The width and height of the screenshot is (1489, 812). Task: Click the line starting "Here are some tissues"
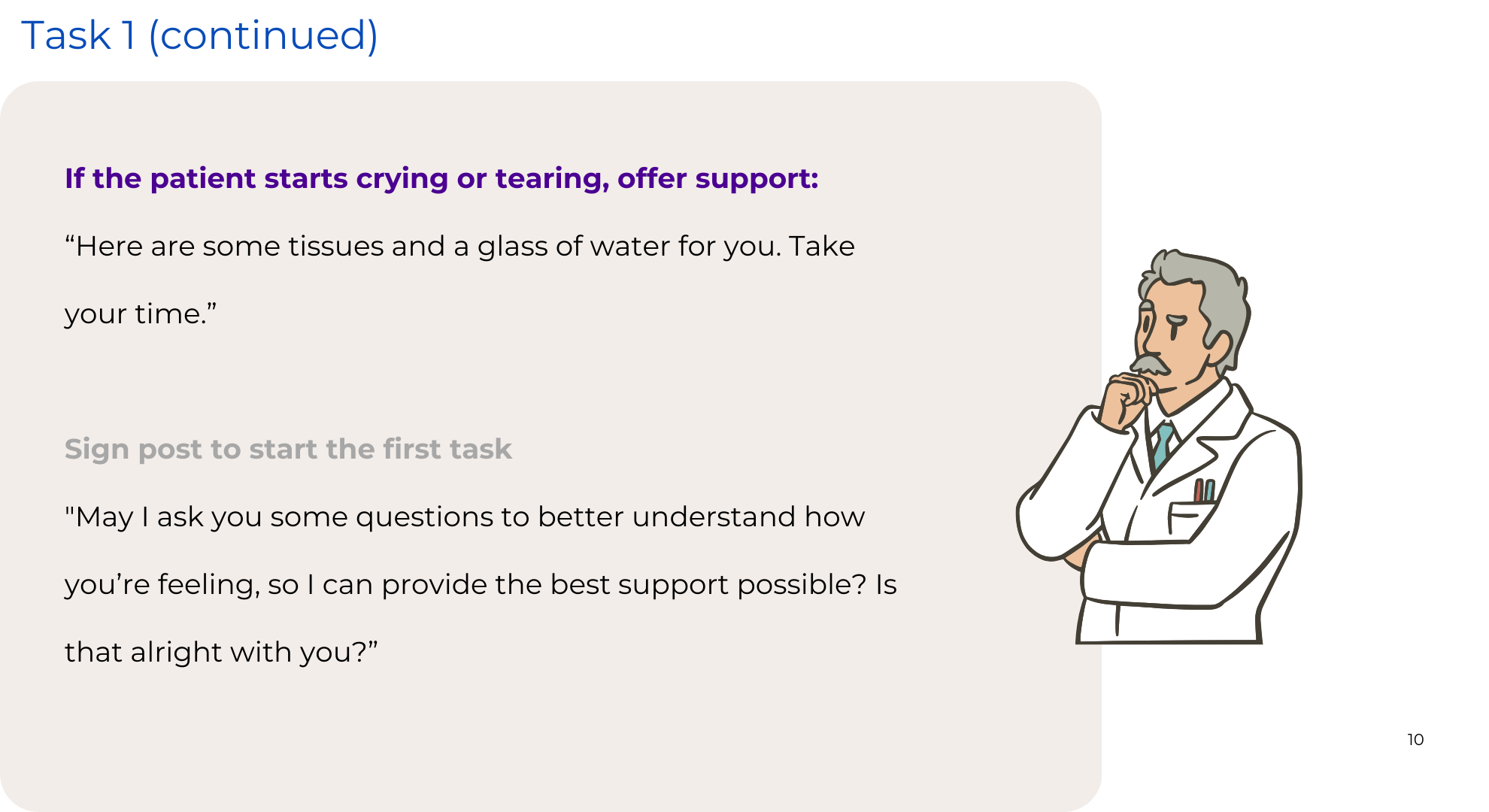tap(459, 247)
